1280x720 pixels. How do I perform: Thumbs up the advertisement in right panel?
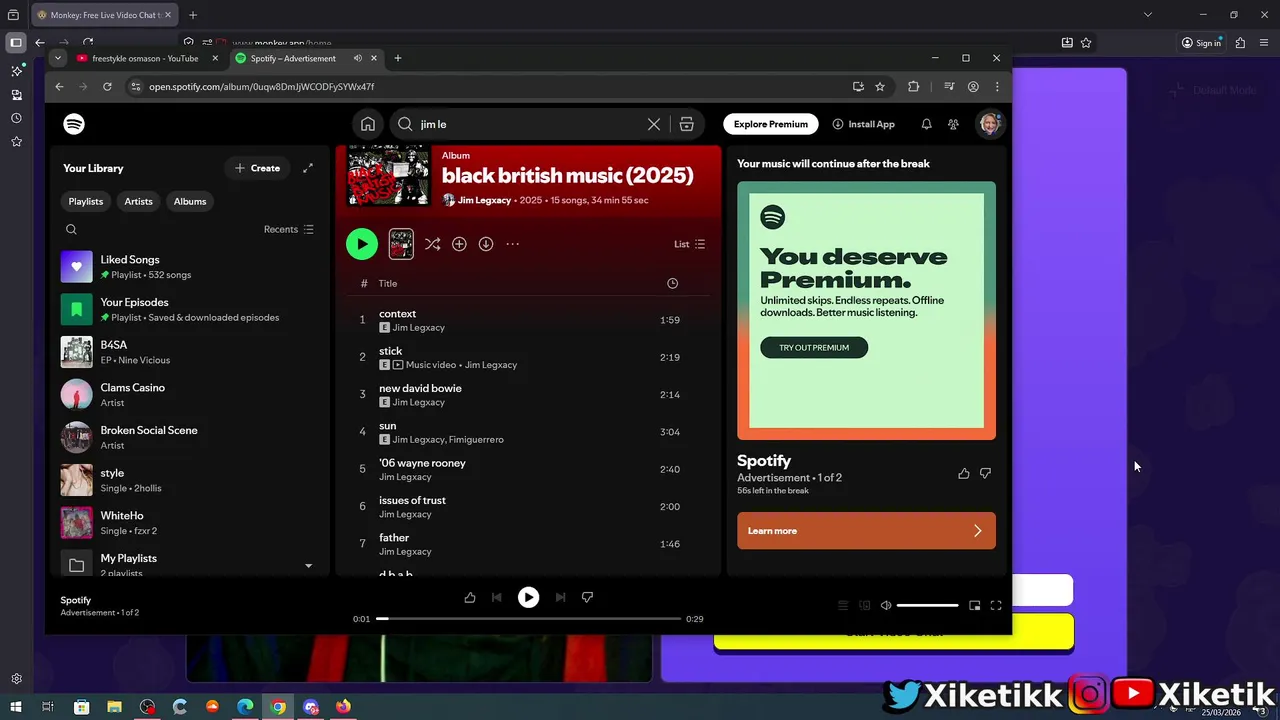(964, 473)
